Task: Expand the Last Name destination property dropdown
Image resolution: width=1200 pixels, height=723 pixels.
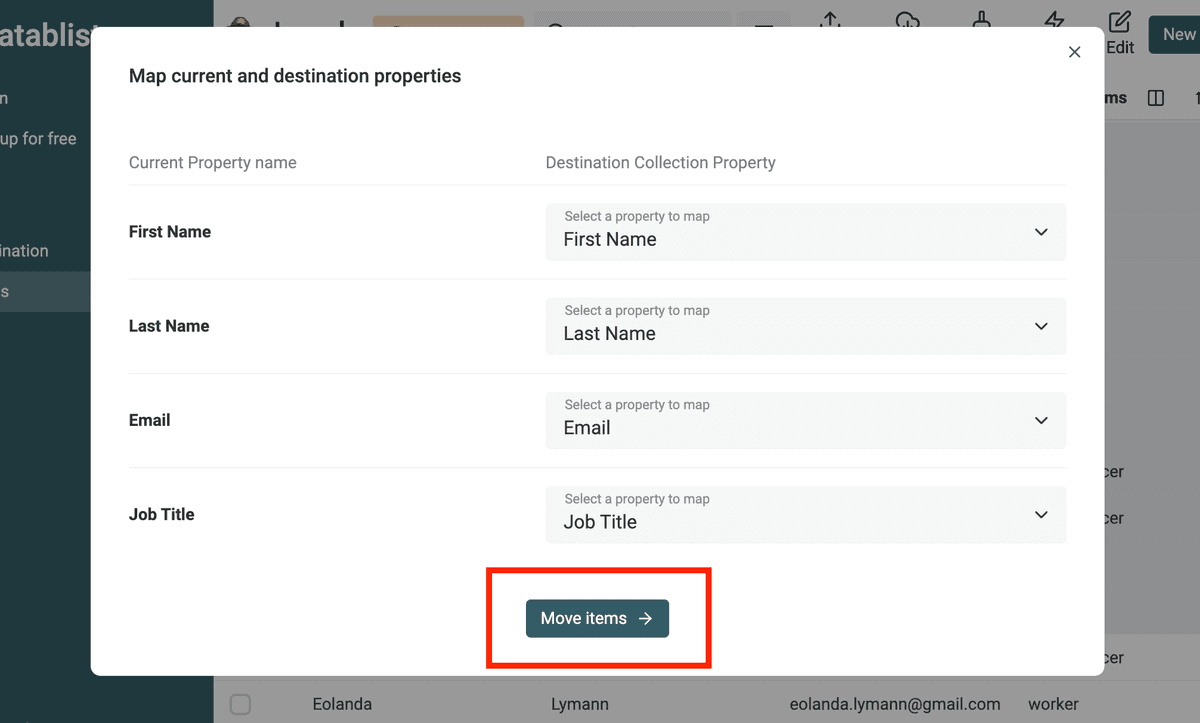Action: (x=805, y=326)
